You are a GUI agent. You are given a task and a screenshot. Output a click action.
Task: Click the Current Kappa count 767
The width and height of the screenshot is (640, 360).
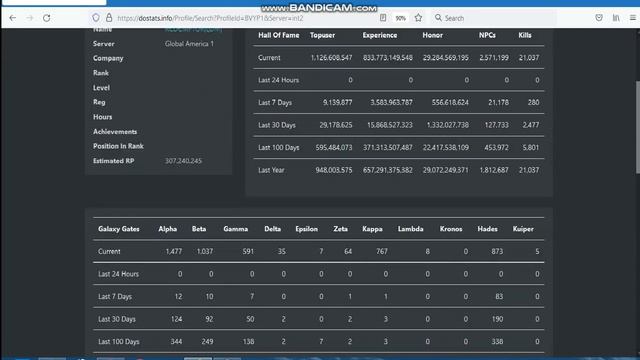(x=382, y=251)
